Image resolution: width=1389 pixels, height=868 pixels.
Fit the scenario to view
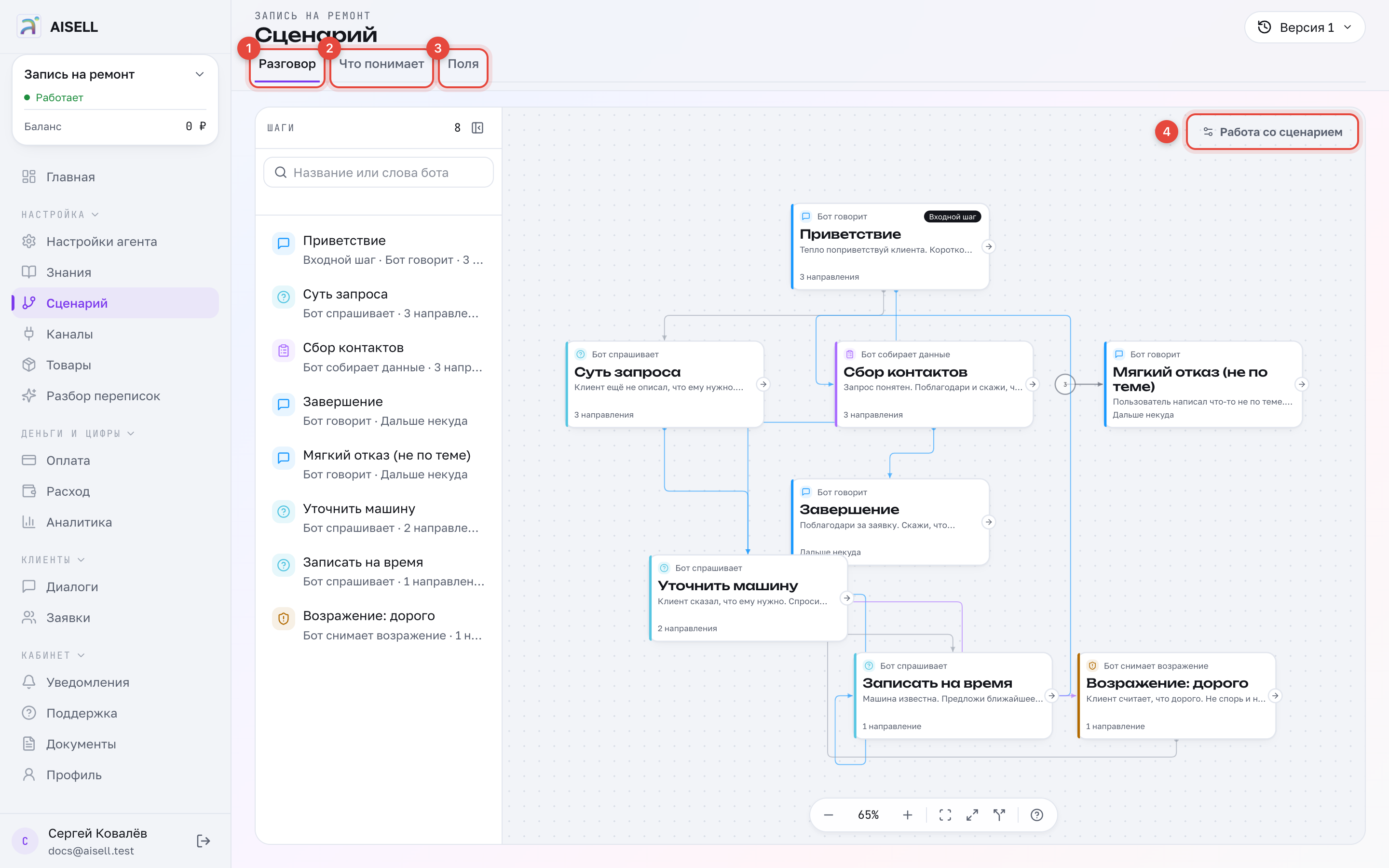coord(945,814)
